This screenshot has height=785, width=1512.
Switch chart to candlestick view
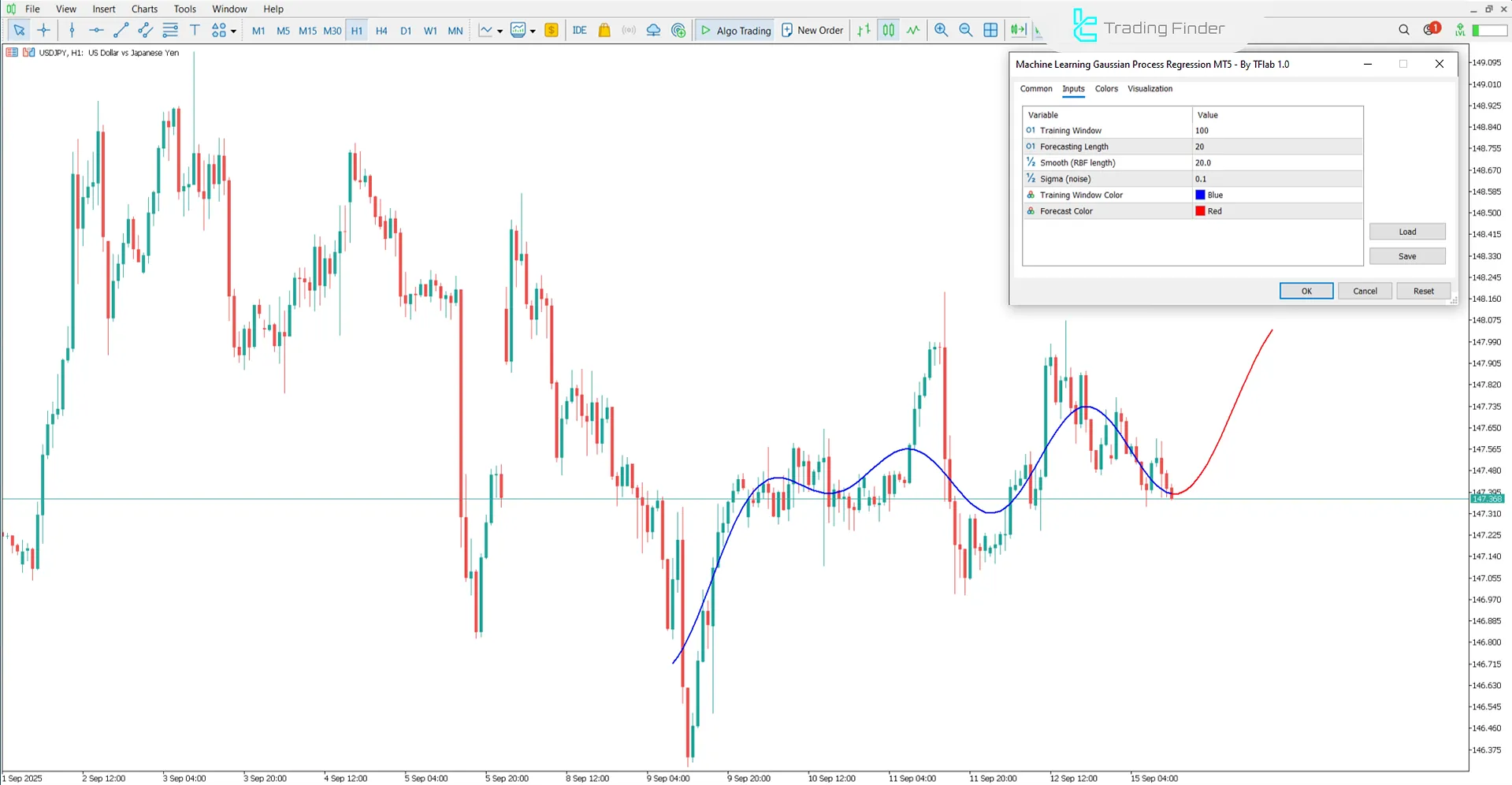click(x=888, y=30)
